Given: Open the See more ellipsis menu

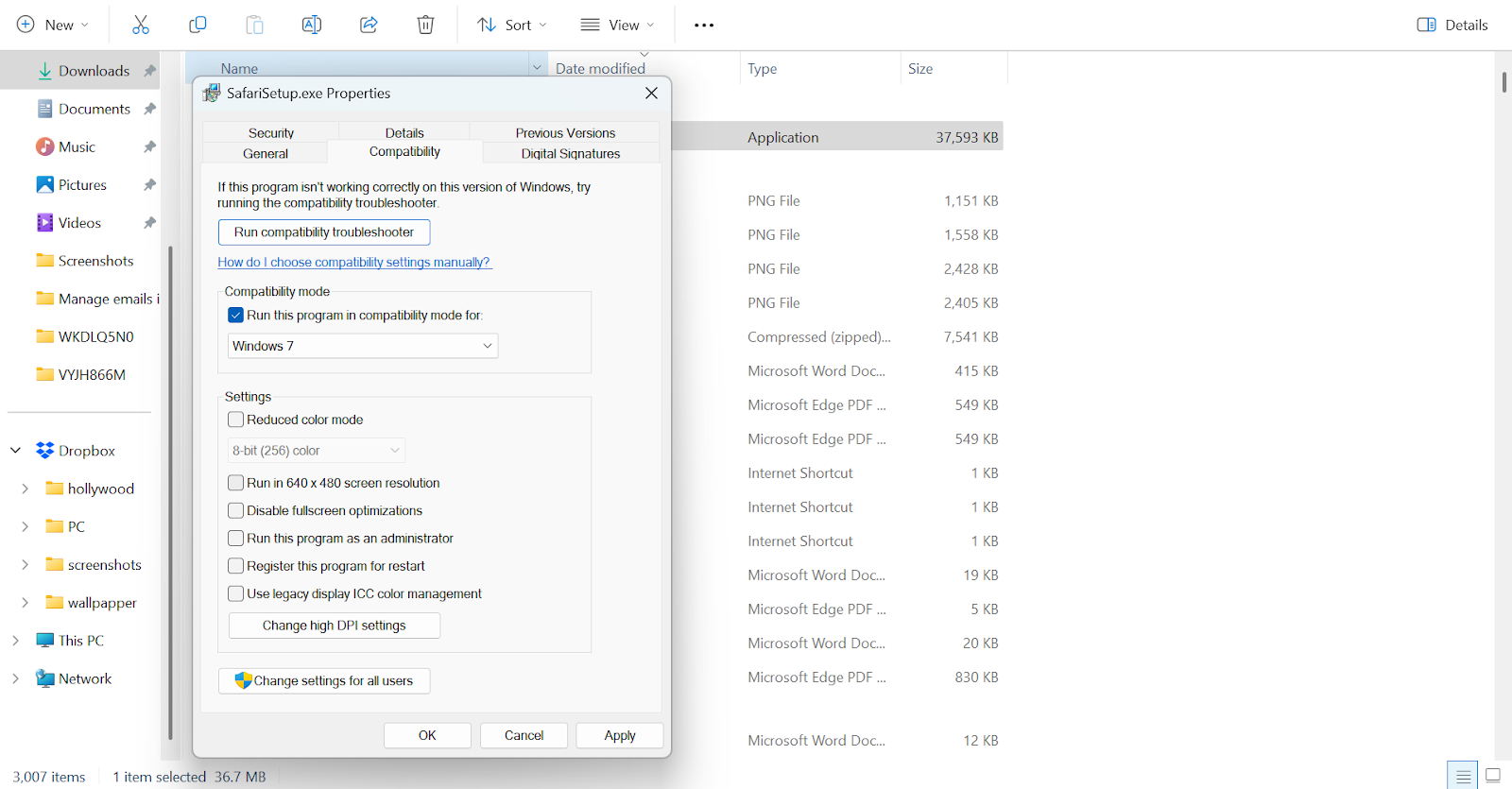Looking at the screenshot, I should [704, 25].
